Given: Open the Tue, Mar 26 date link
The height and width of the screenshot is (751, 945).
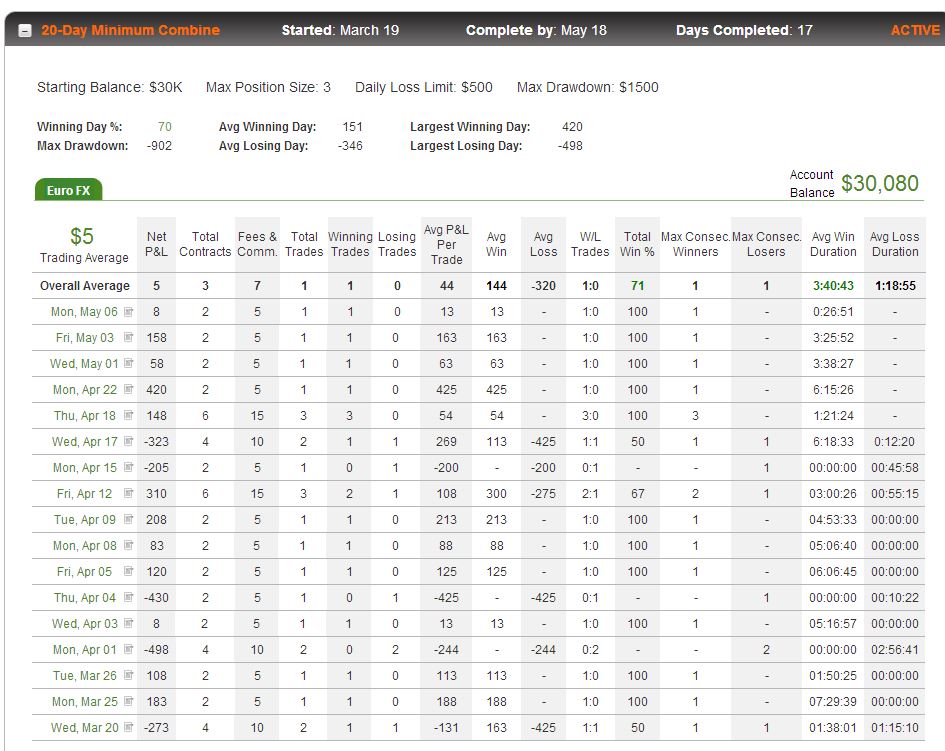Looking at the screenshot, I should 85,676.
